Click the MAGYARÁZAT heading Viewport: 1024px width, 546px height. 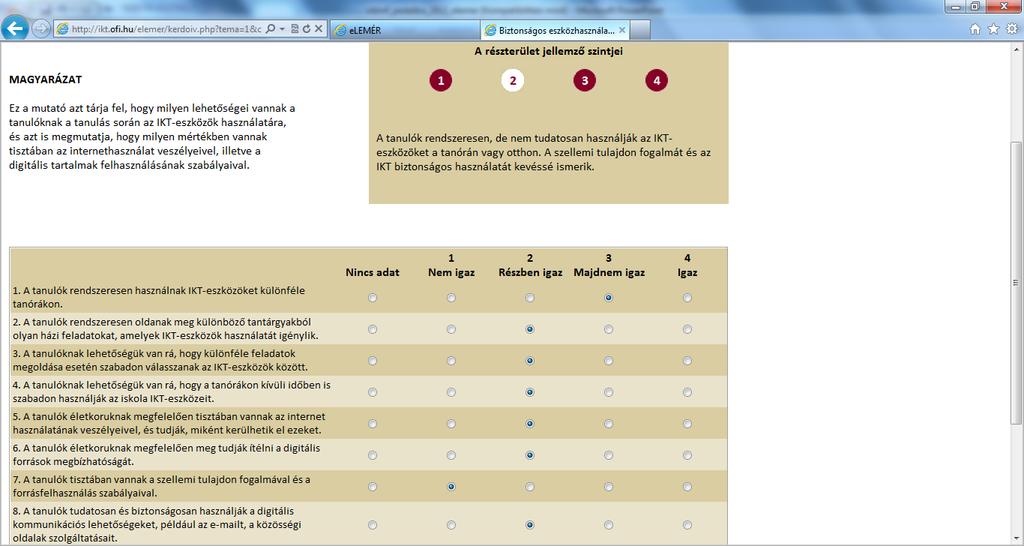(46, 80)
